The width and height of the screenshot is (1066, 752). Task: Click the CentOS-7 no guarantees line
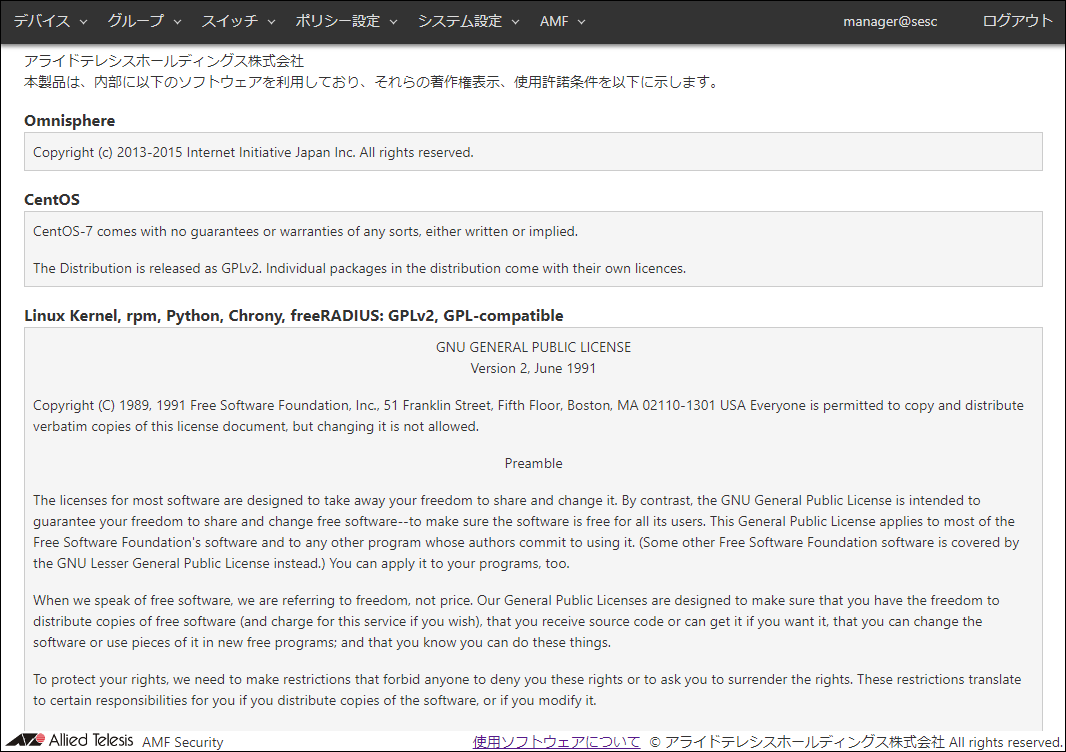tap(305, 231)
